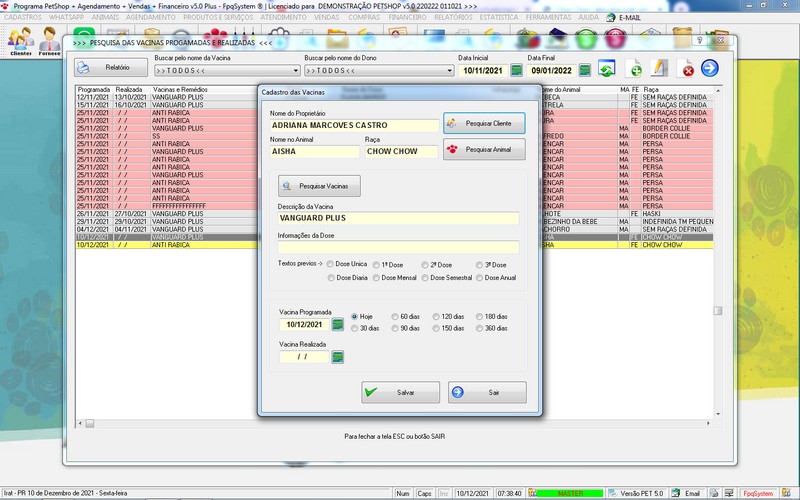Viewport: 800px width, 500px height.
Task: Click the horizontal scrollbar thumb of the list
Action: tap(90, 423)
